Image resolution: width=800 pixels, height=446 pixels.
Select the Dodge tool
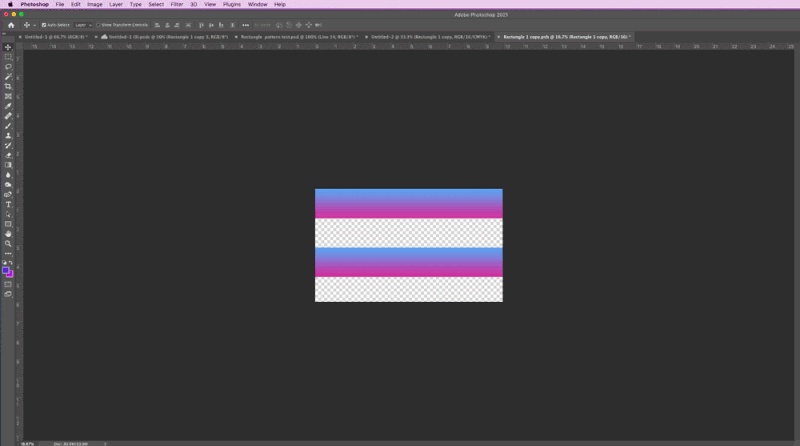(x=8, y=185)
